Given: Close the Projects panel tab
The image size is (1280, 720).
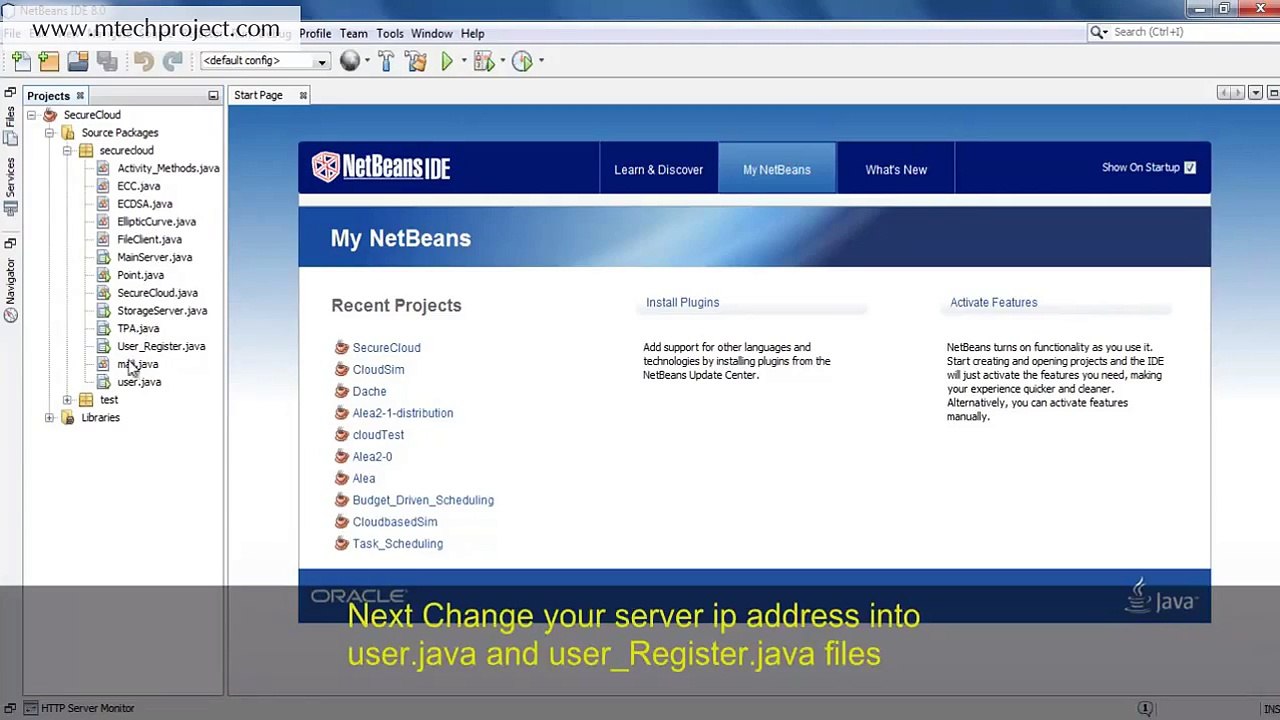Looking at the screenshot, I should point(80,96).
